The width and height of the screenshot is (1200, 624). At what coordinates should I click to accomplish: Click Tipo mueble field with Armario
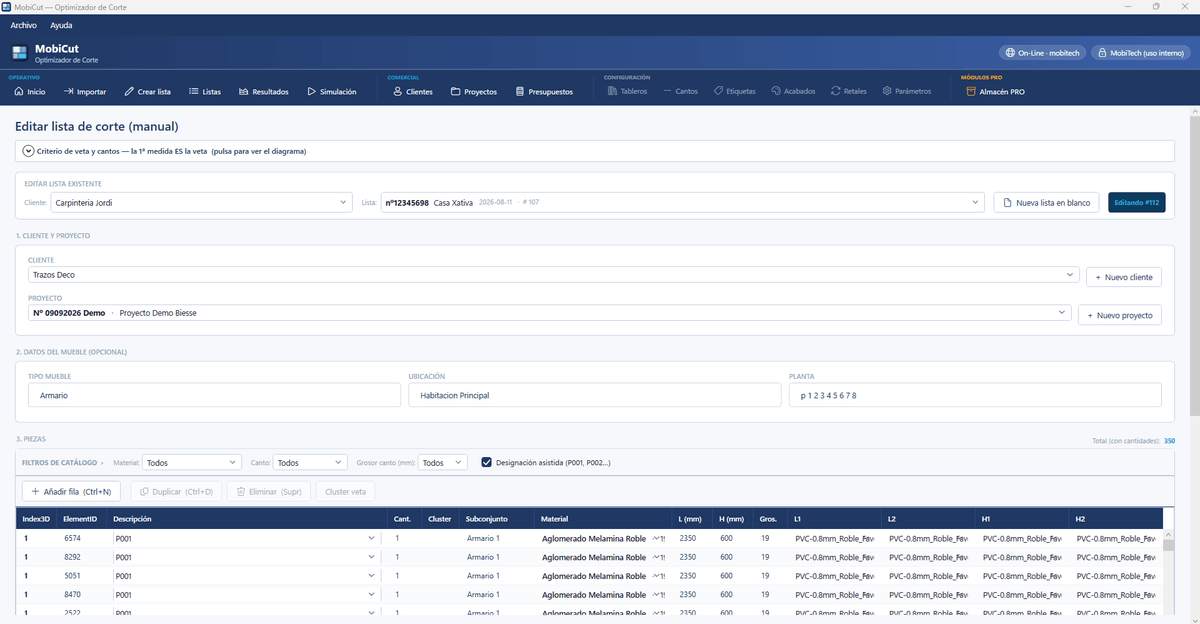coord(214,395)
